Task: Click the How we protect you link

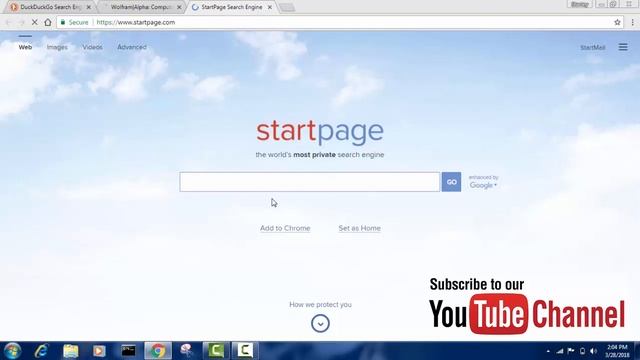Action: [x=320, y=304]
